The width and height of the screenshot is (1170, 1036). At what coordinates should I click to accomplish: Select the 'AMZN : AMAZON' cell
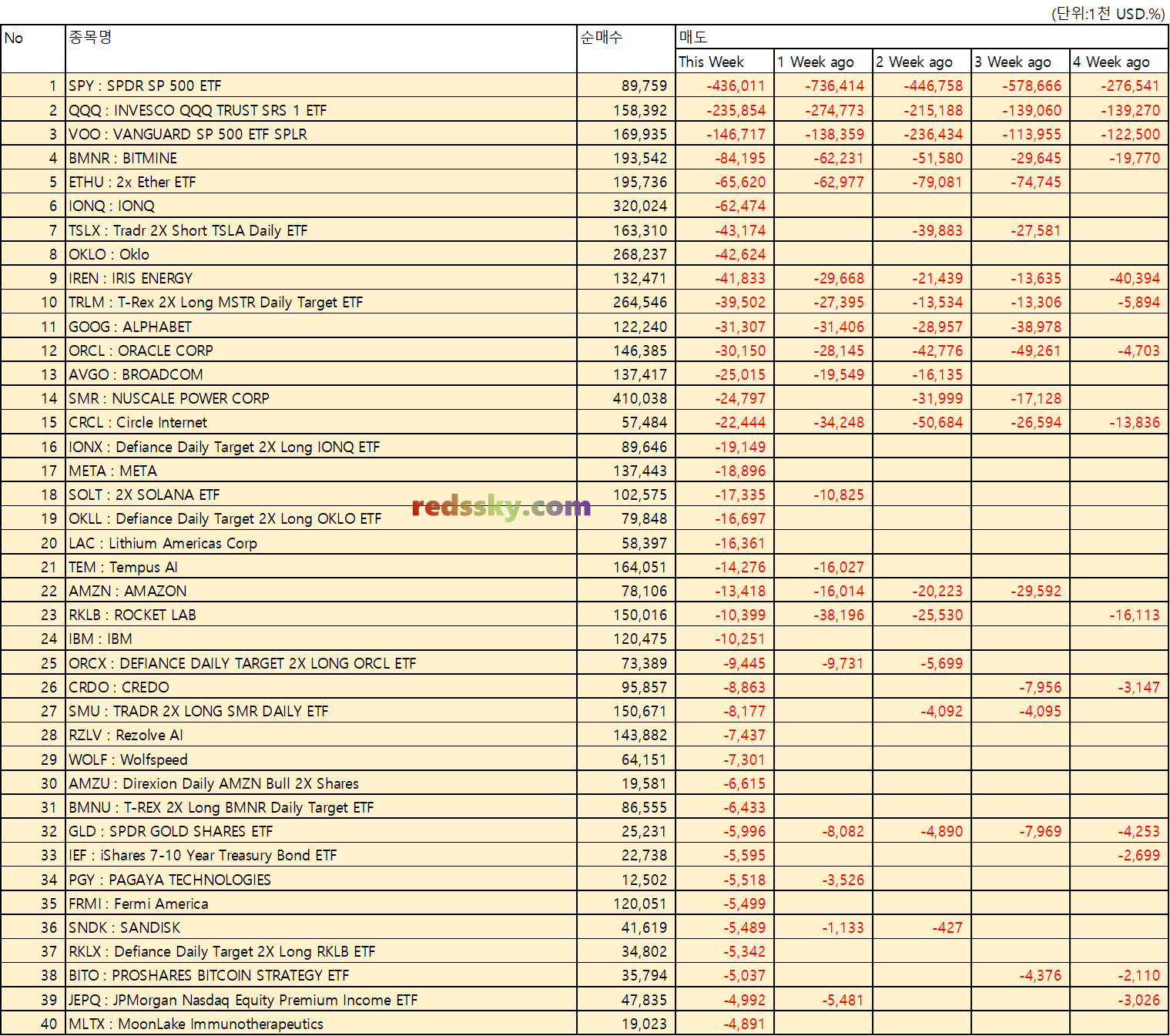(321, 591)
